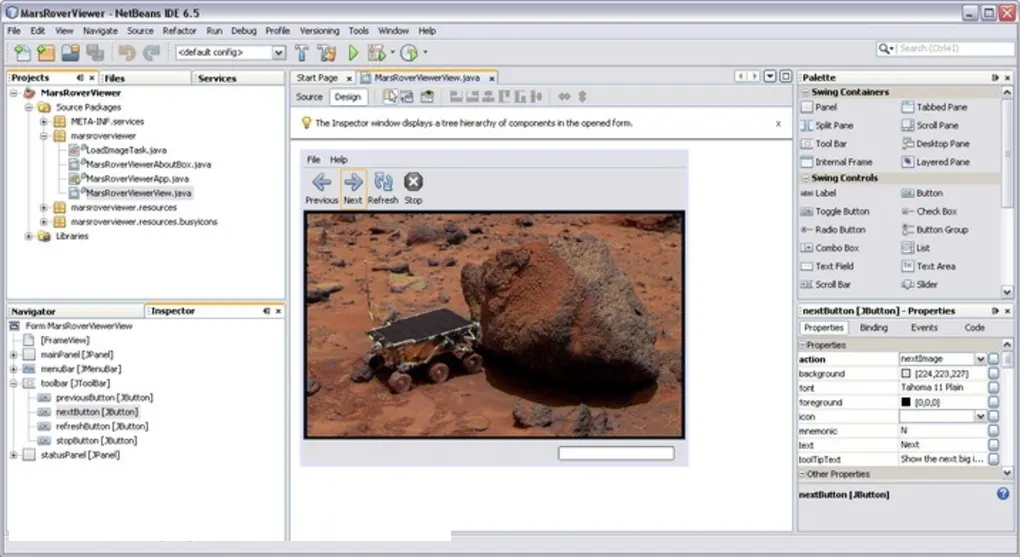1020x557 pixels.
Task: Click the New Project toolbar icon
Action: click(x=45, y=53)
